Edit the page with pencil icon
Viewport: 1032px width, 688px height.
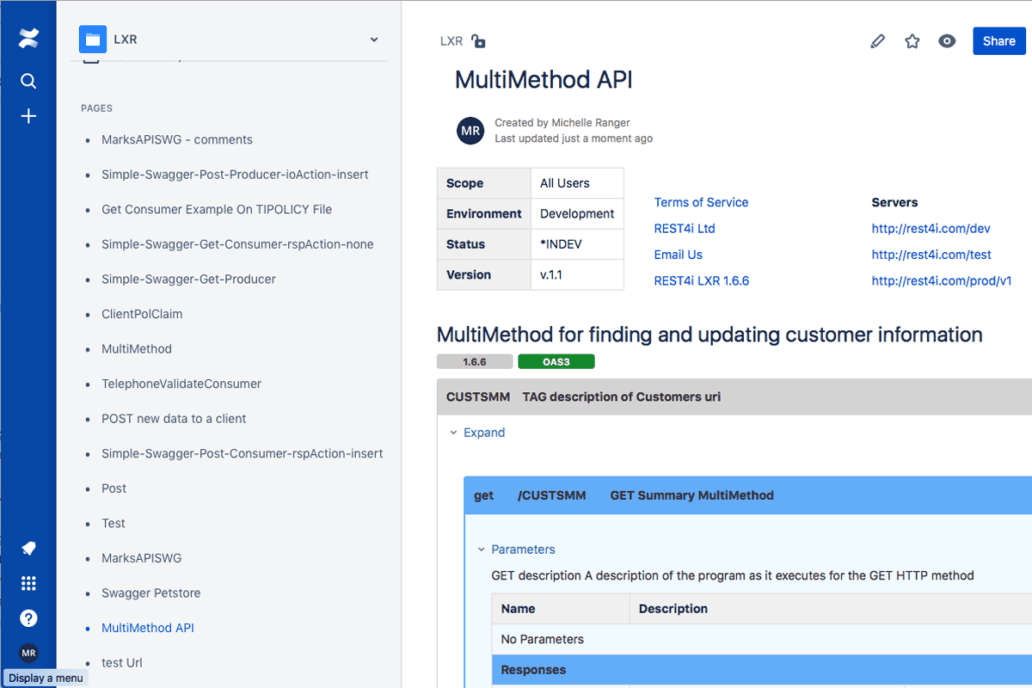pos(877,41)
